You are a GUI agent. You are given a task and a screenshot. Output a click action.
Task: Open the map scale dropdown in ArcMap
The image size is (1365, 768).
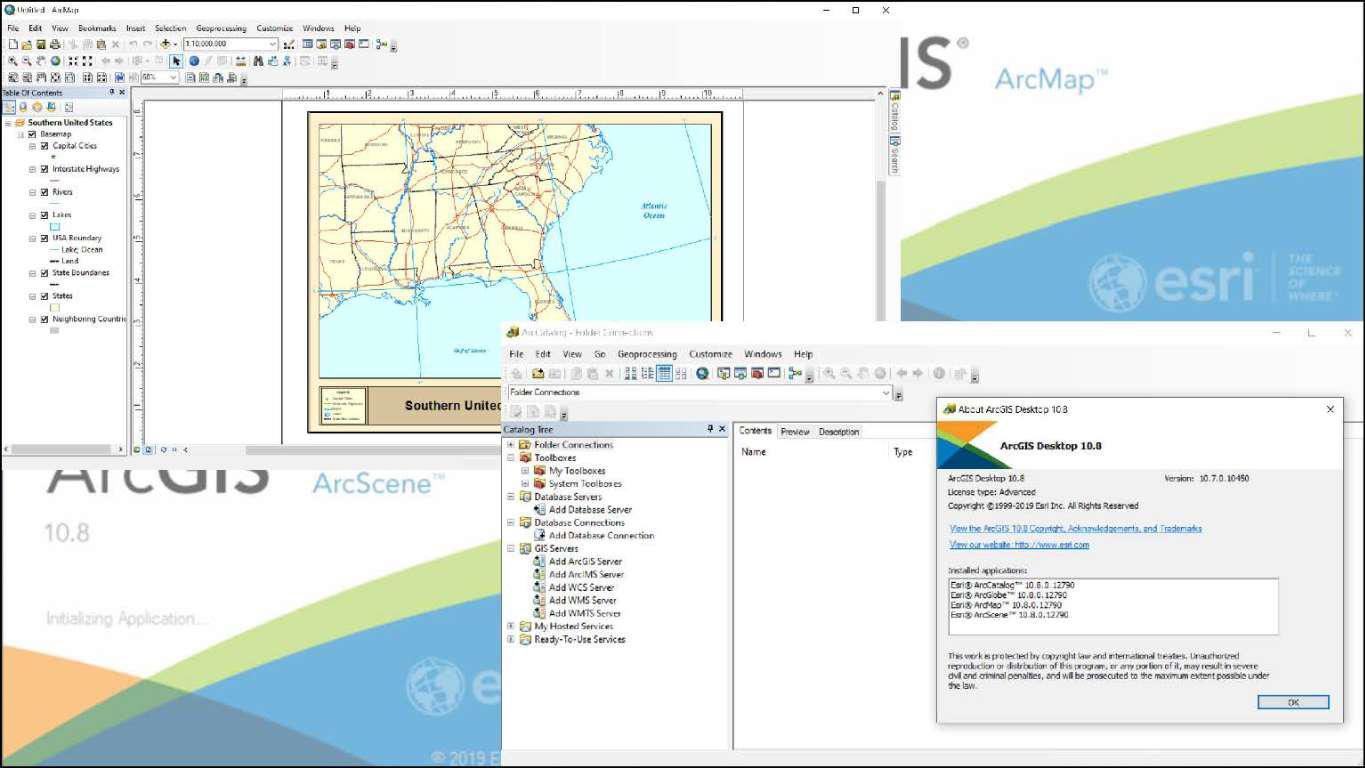[x=273, y=44]
